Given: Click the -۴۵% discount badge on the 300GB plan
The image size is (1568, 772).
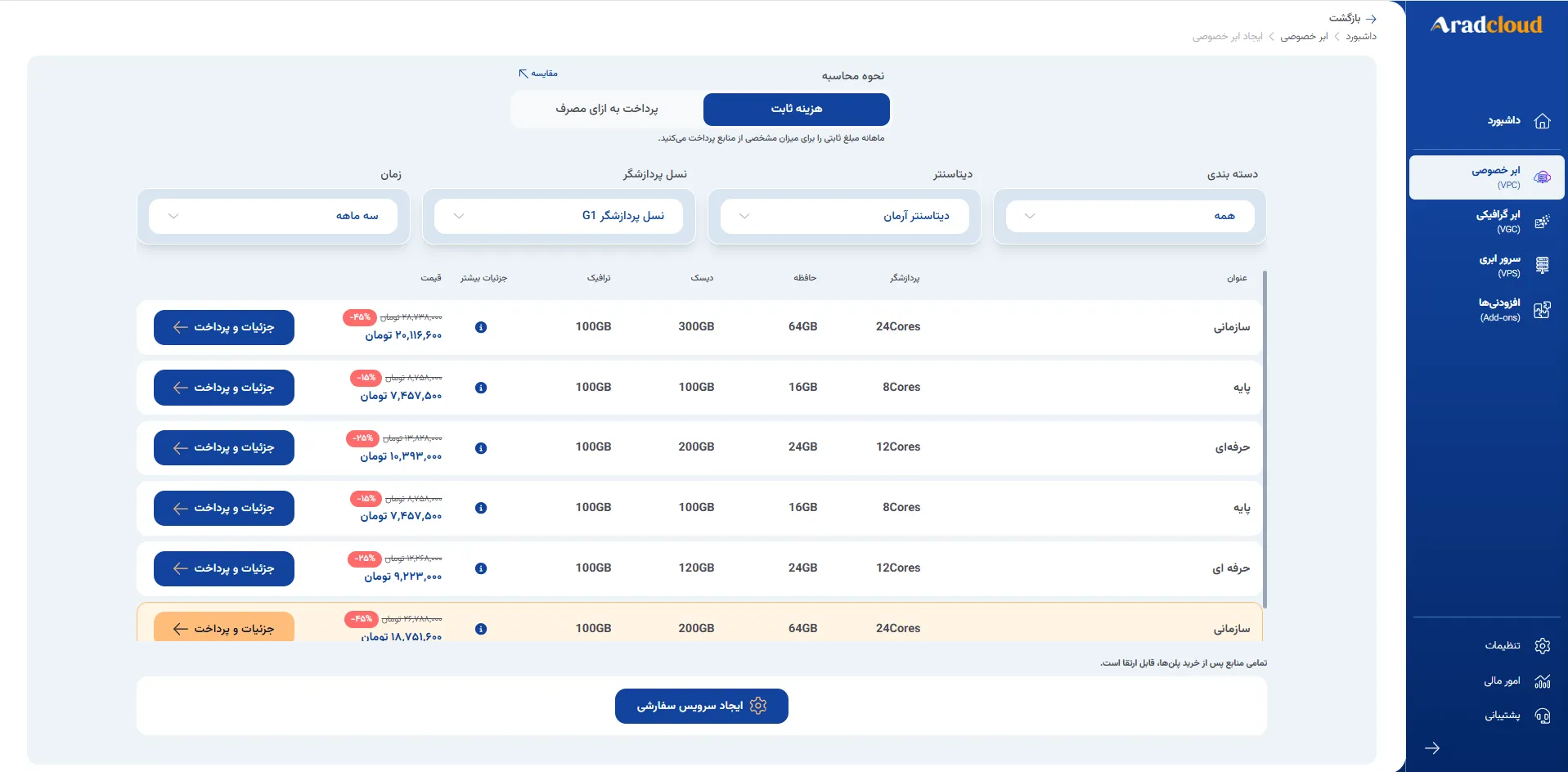Looking at the screenshot, I should (x=360, y=317).
